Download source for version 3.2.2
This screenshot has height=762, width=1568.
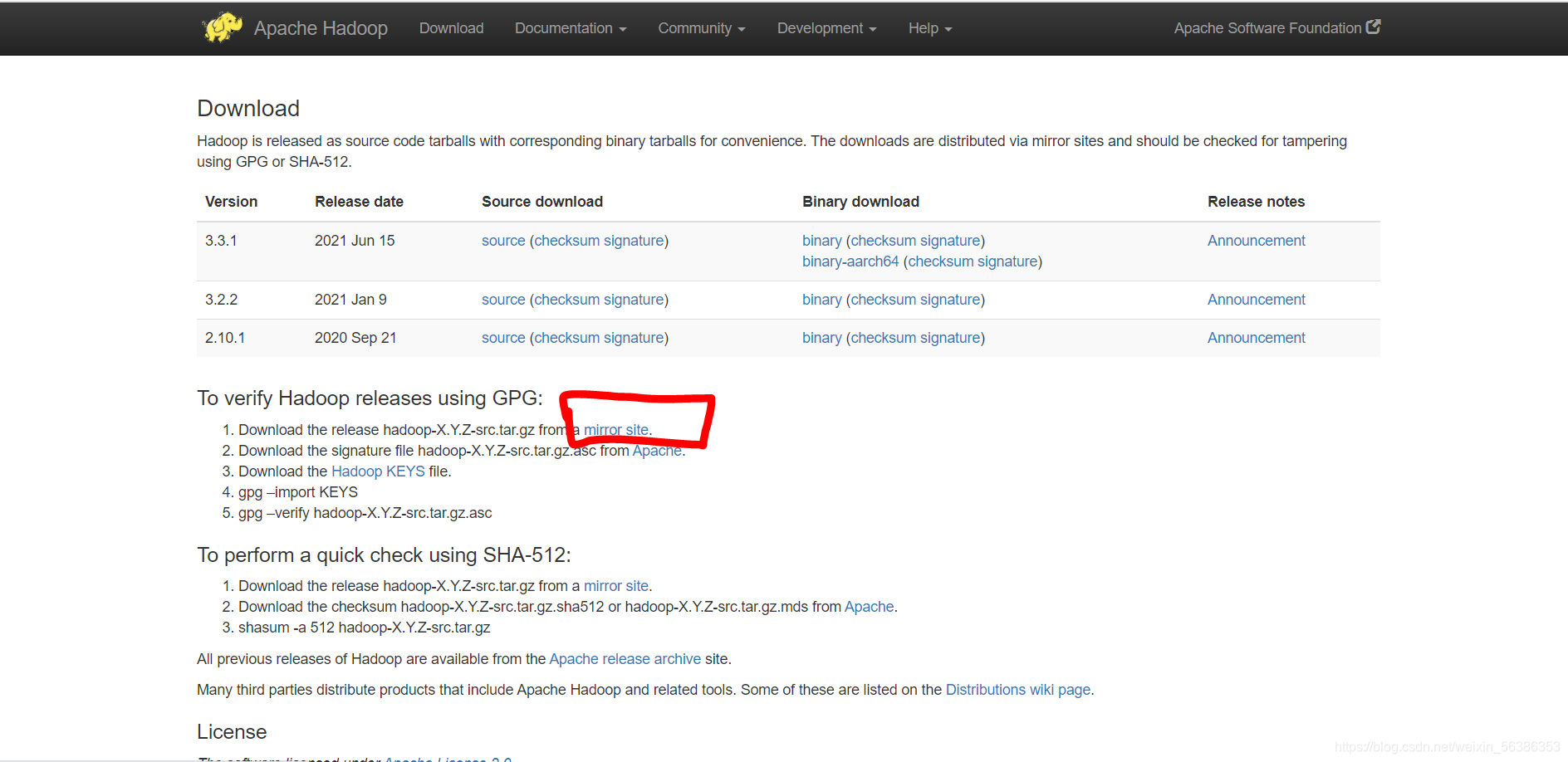(503, 300)
